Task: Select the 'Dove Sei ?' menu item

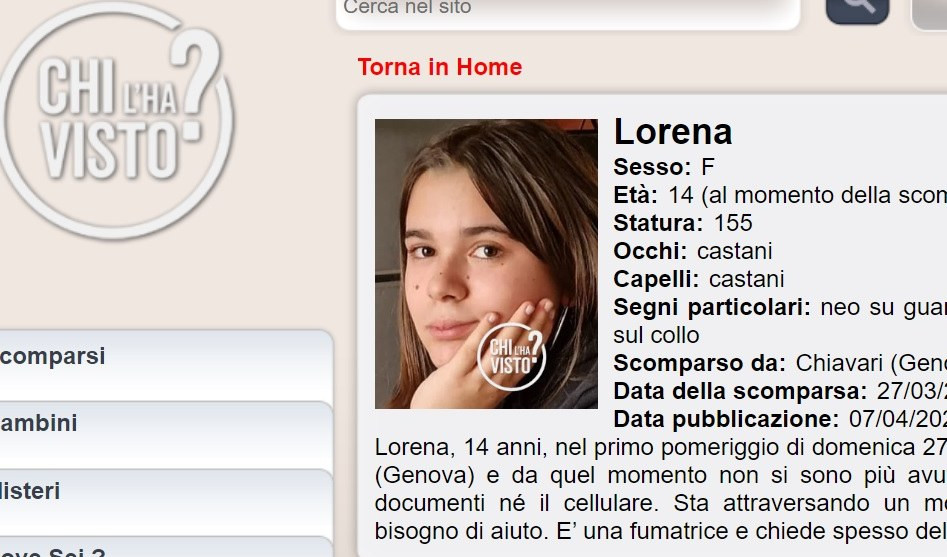Action: pyautogui.click(x=166, y=547)
